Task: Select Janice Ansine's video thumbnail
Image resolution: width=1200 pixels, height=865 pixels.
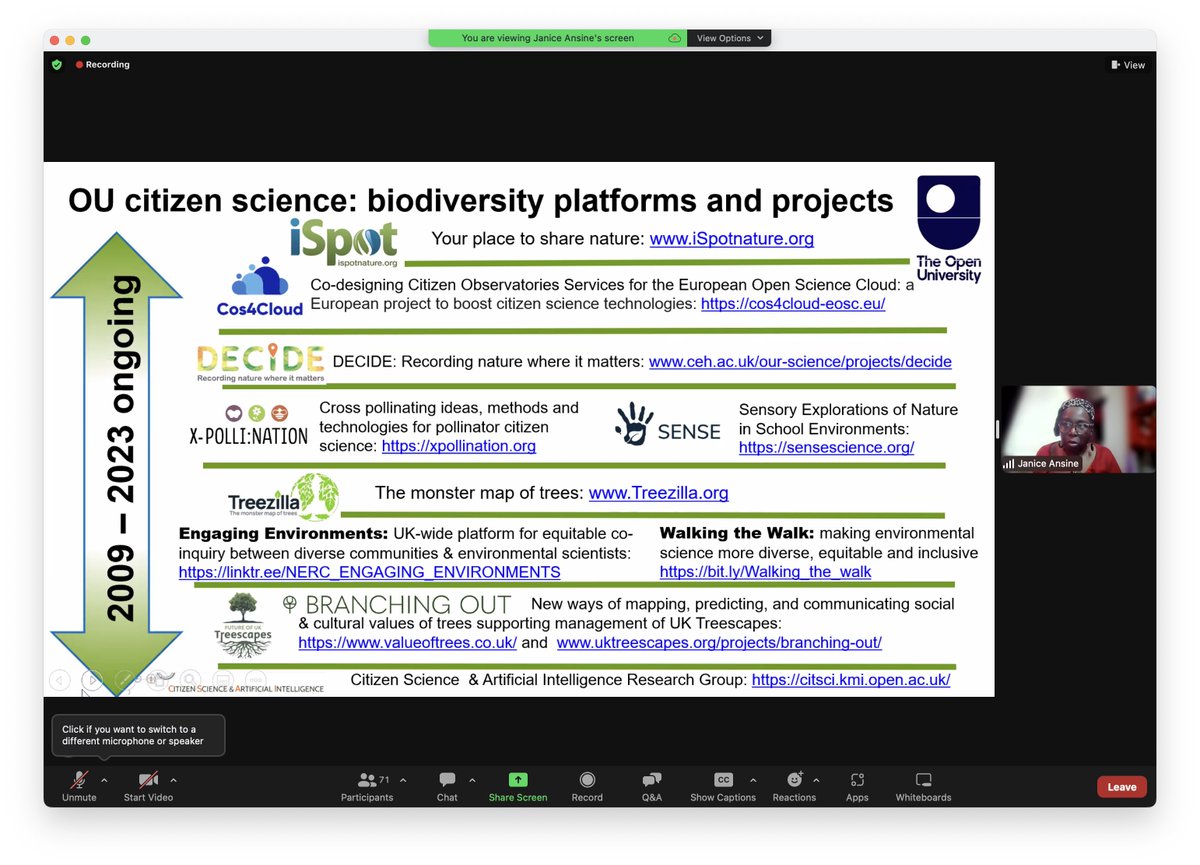Action: coord(1078,429)
